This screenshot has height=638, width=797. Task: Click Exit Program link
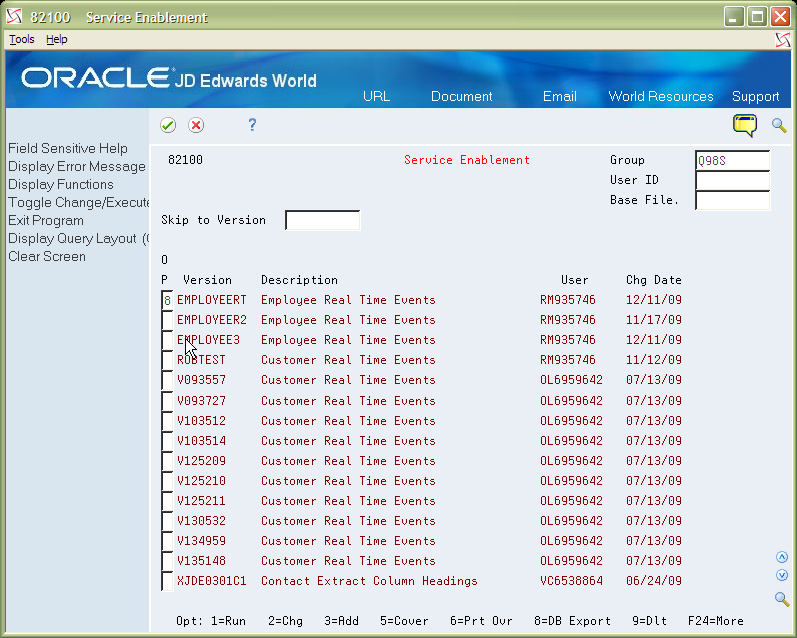pos(46,221)
